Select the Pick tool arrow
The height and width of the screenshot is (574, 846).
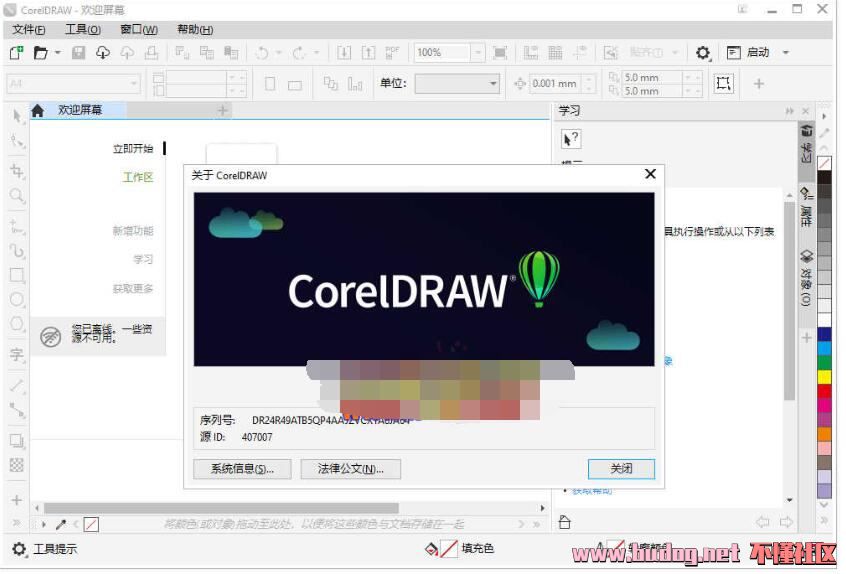click(x=17, y=116)
